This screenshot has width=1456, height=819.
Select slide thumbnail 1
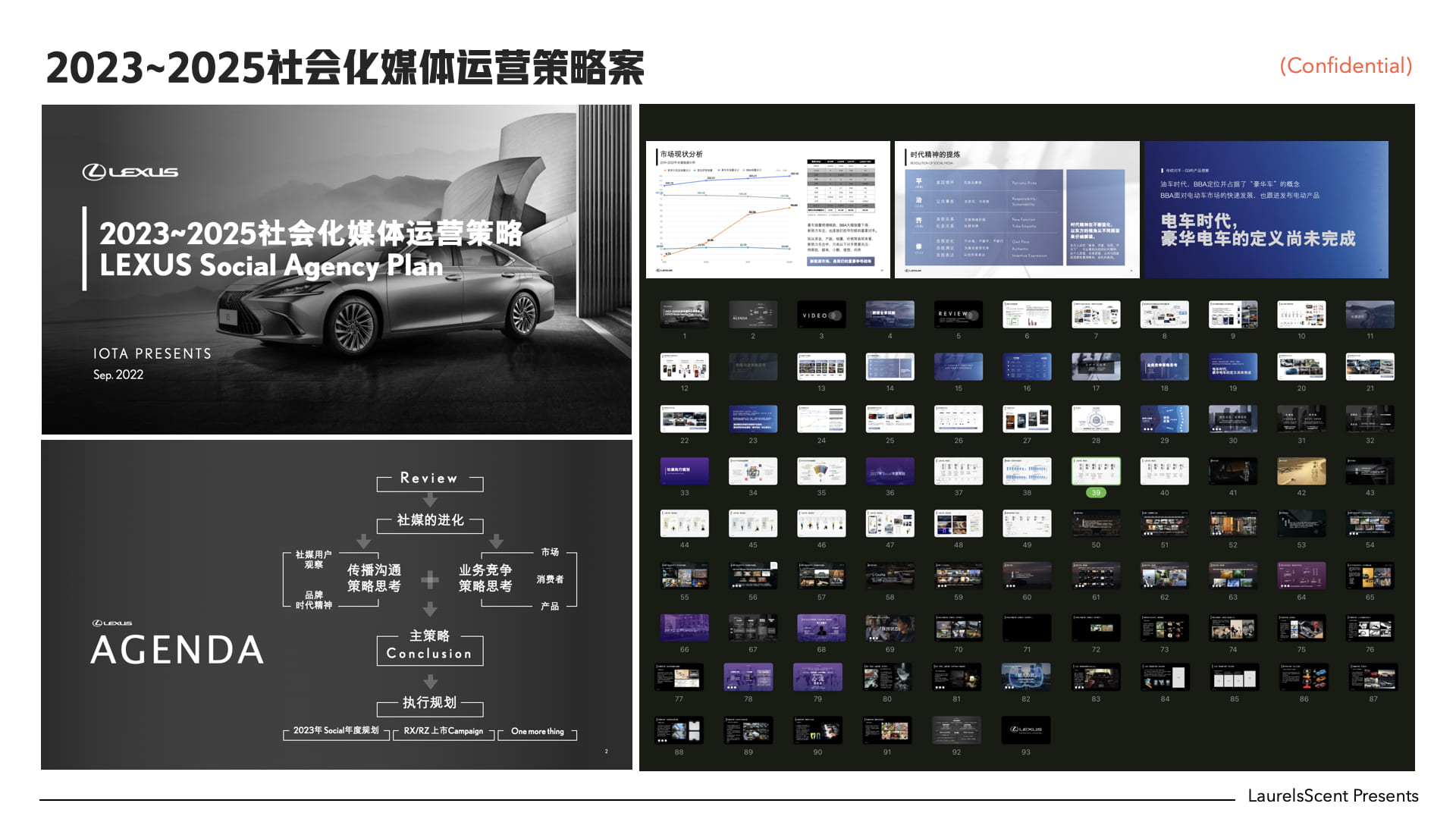(x=685, y=314)
